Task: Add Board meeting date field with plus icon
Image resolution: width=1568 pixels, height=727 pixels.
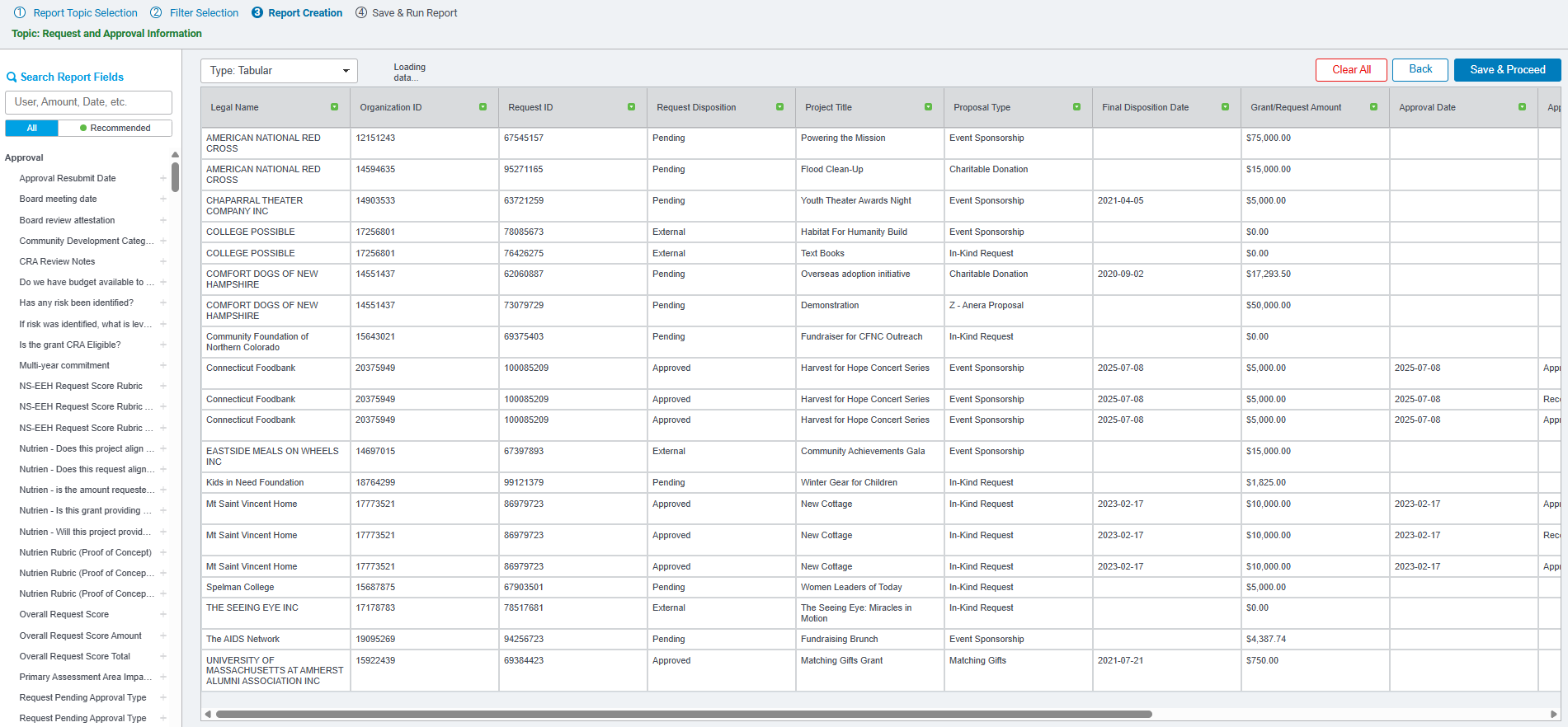Action: (x=162, y=199)
